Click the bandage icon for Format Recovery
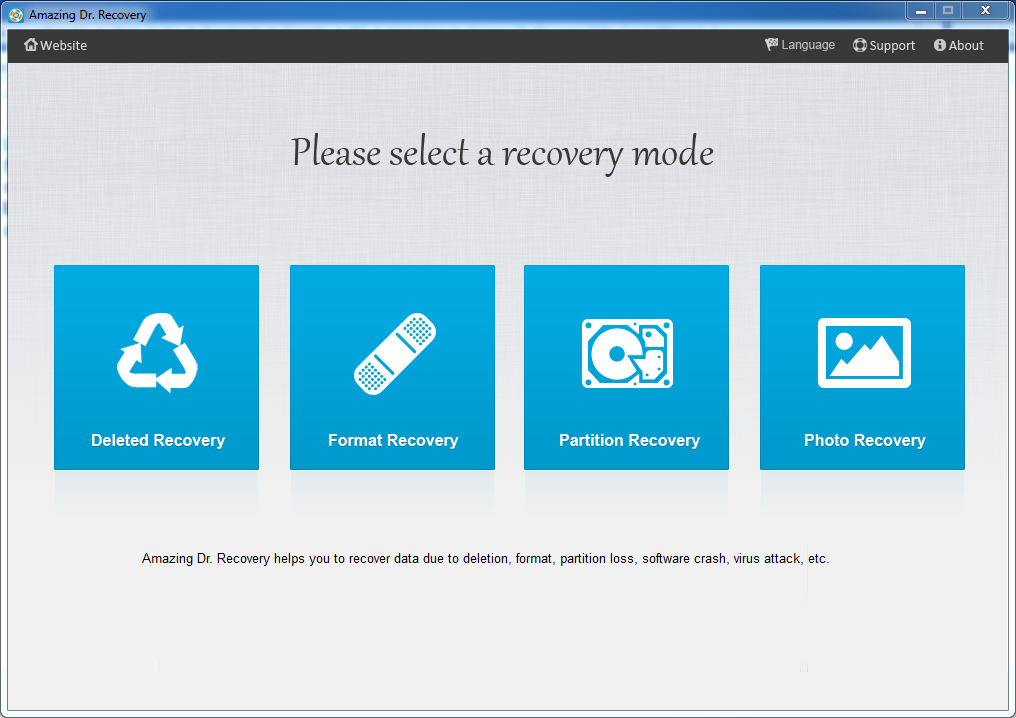This screenshot has height=718, width=1016. (x=395, y=354)
